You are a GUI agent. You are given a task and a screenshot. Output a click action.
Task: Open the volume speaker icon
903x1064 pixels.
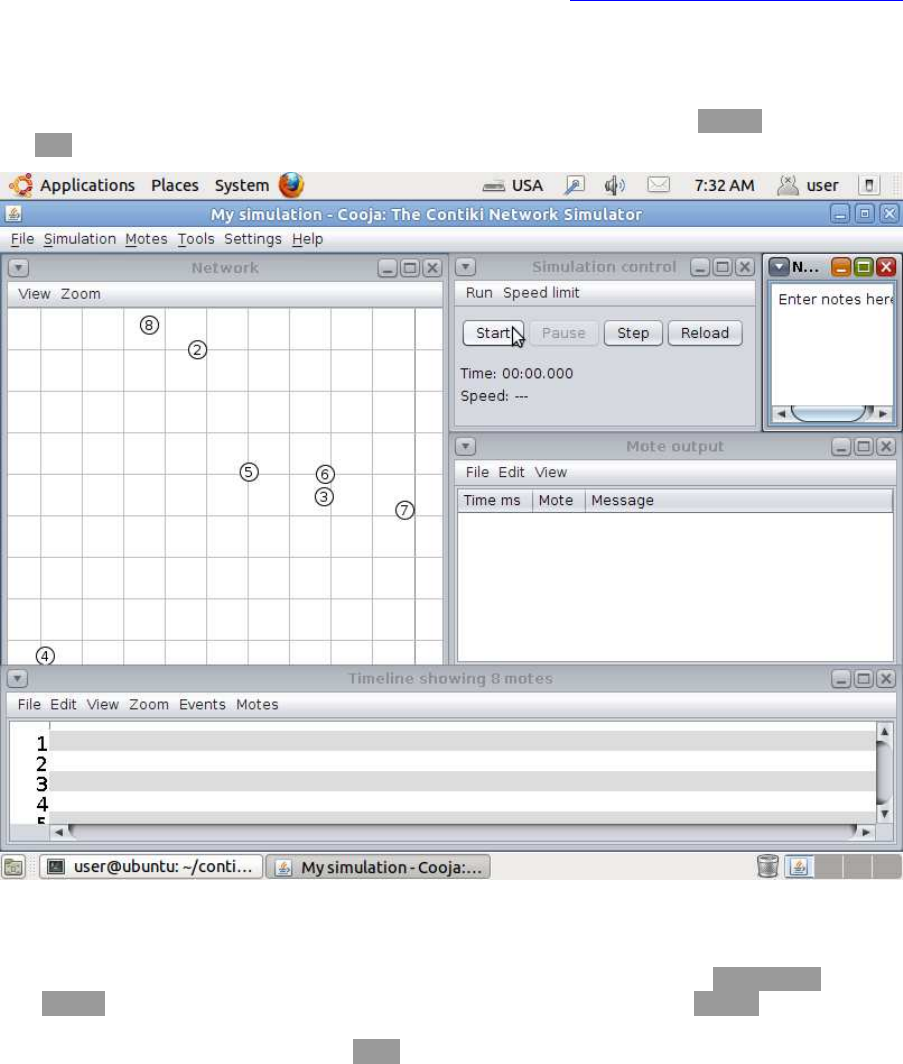pos(615,185)
